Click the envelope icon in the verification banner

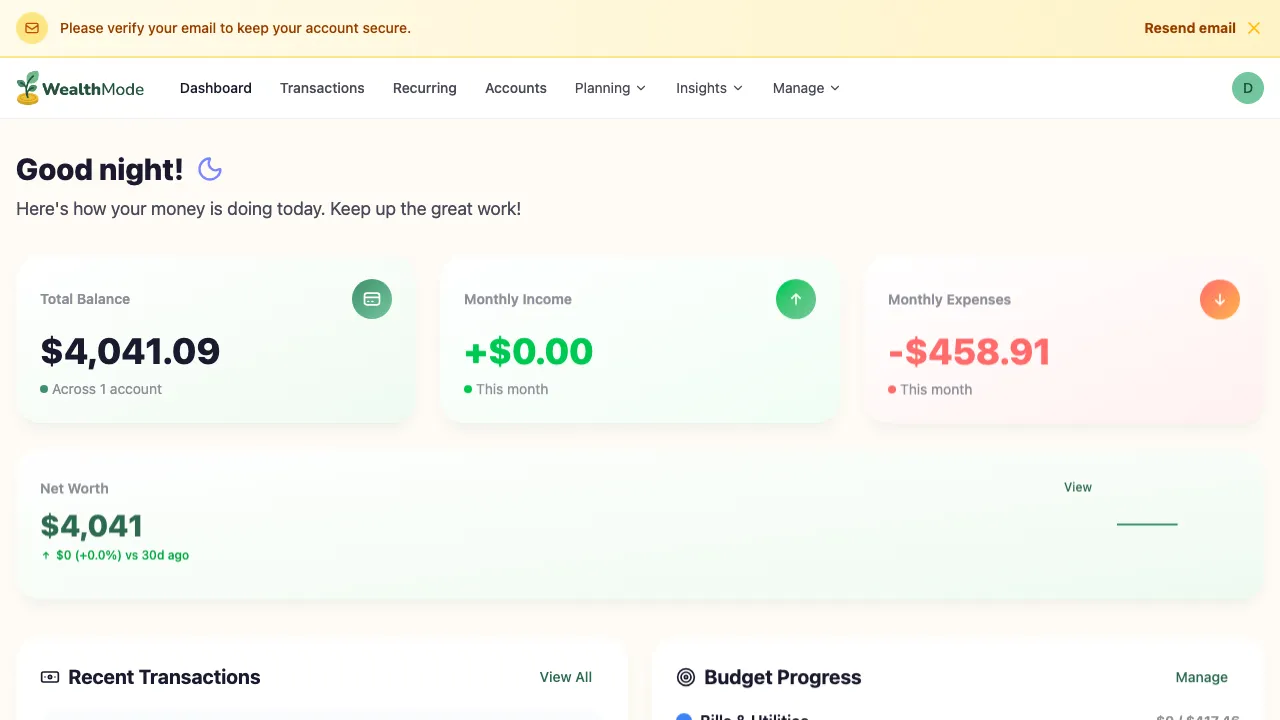tap(31, 27)
